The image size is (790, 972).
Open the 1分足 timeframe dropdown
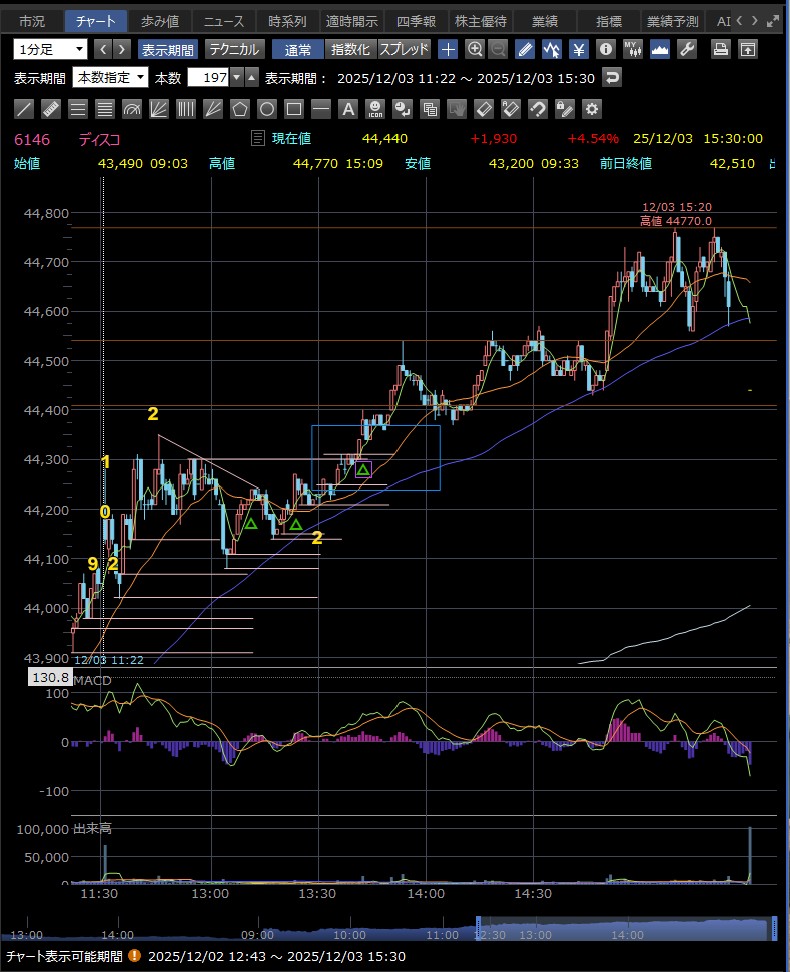tap(51, 49)
